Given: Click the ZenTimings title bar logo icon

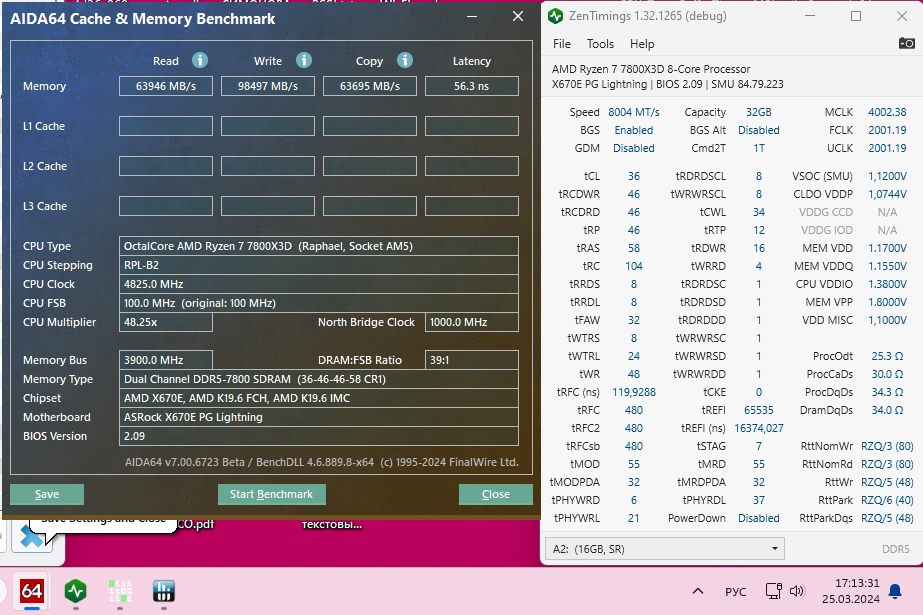Looking at the screenshot, I should [555, 16].
